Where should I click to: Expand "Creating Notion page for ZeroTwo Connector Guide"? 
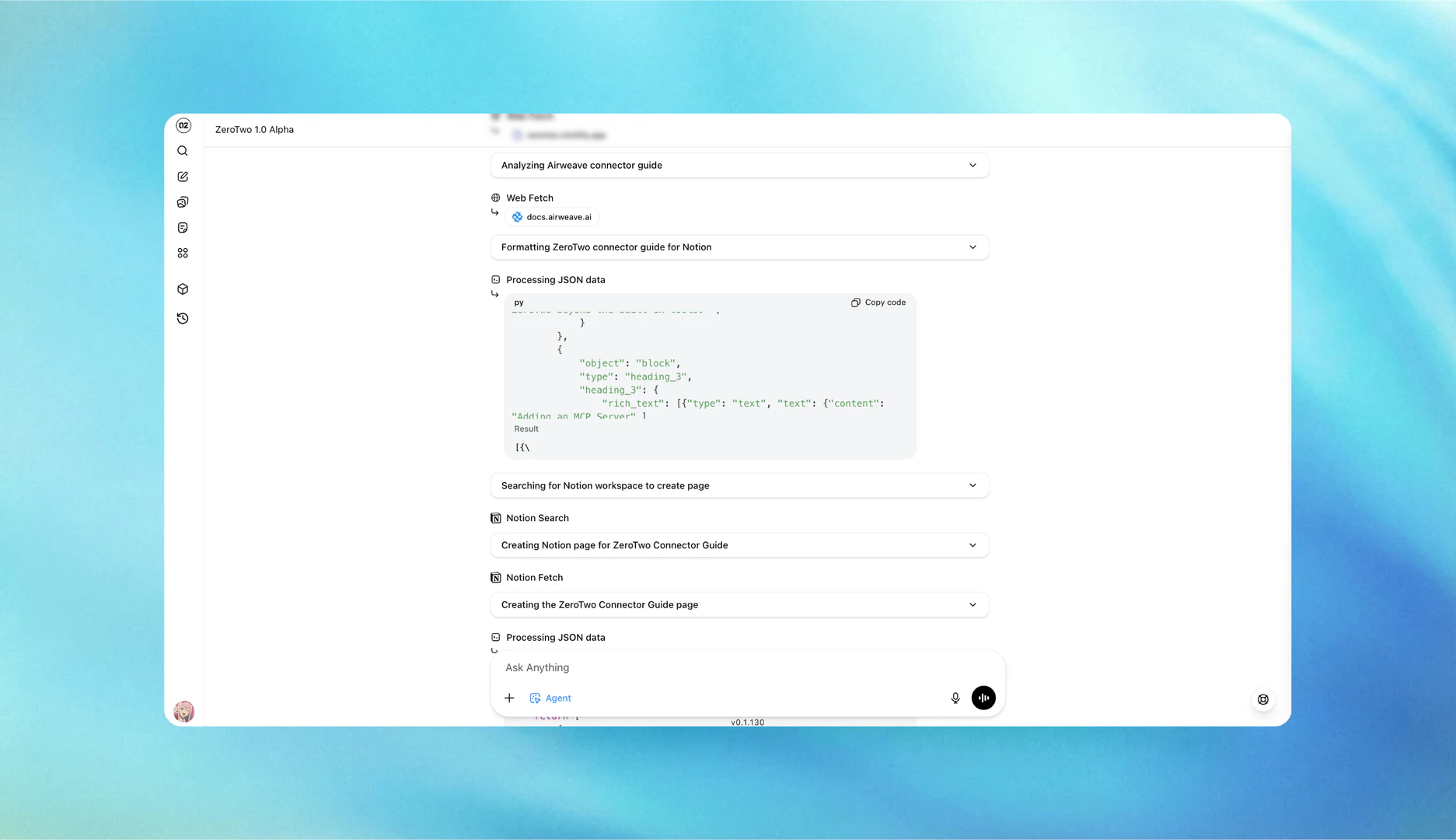pyautogui.click(x=738, y=545)
